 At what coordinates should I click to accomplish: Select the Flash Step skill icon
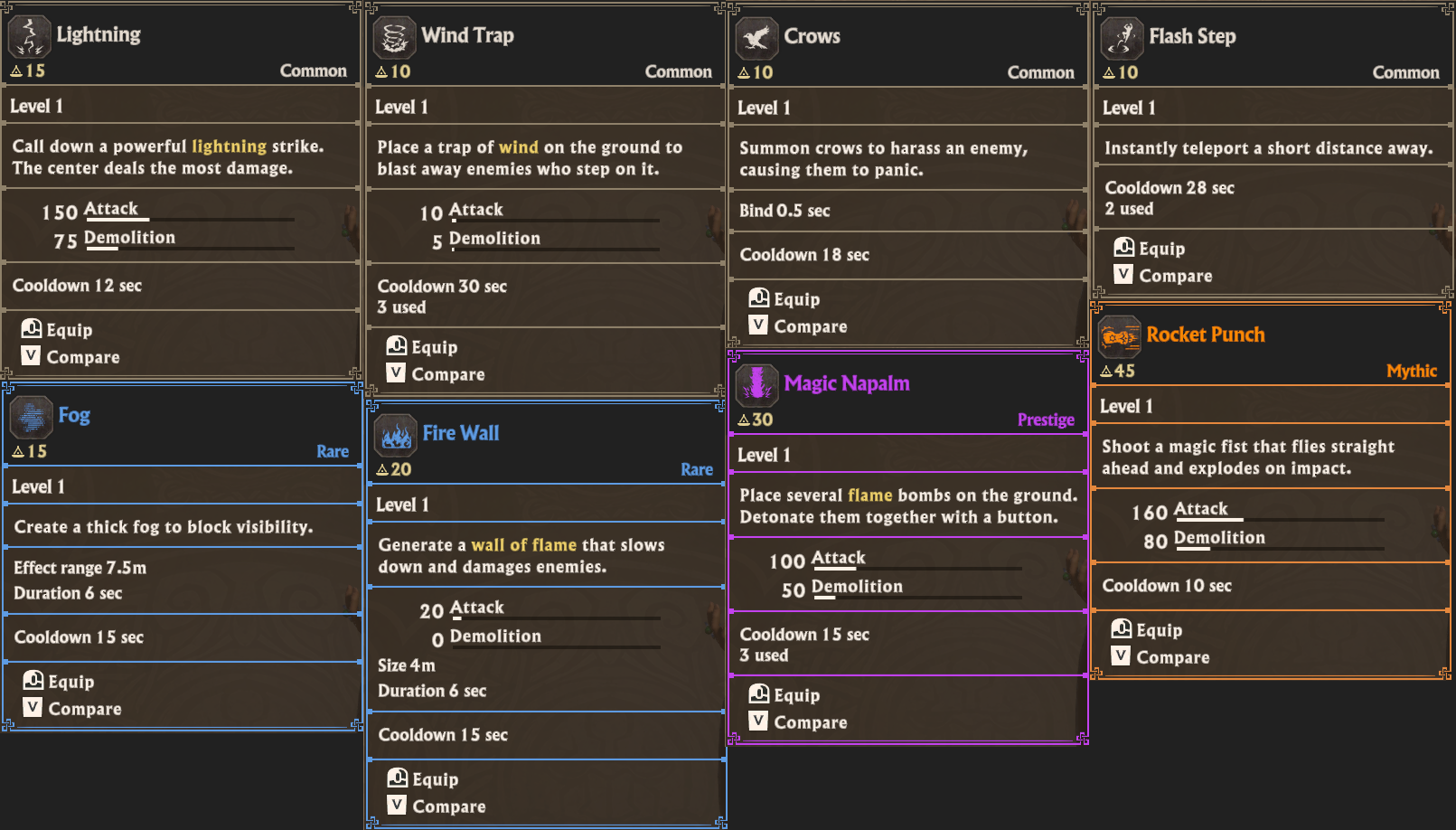1123,39
